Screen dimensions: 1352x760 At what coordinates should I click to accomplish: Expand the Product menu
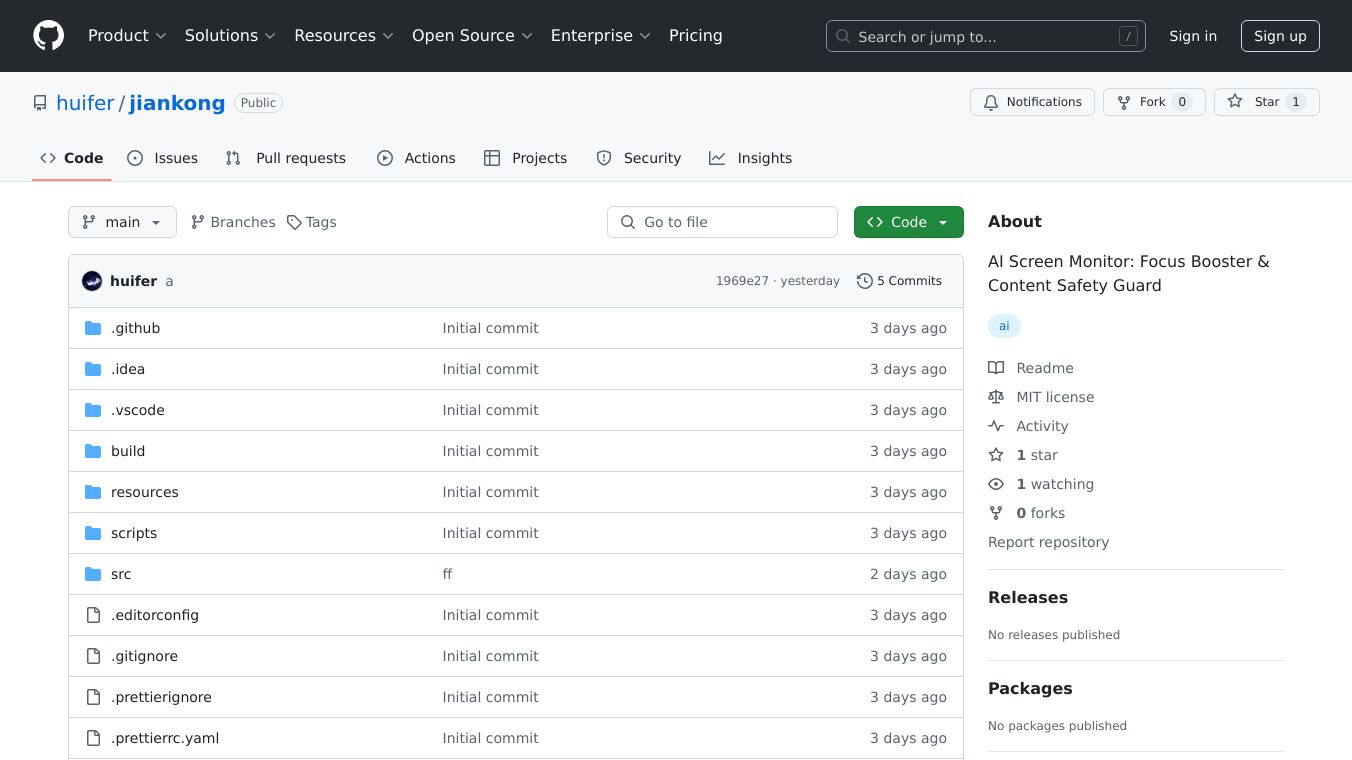[x=127, y=36]
